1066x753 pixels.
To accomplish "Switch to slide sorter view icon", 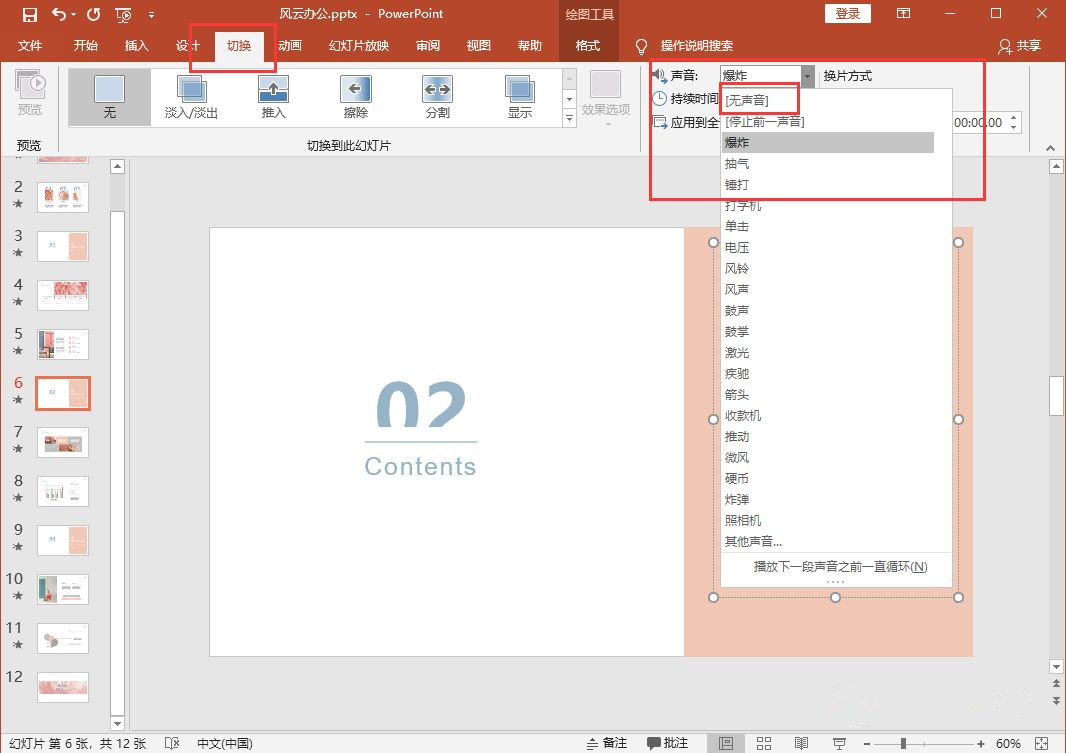I will pos(763,743).
